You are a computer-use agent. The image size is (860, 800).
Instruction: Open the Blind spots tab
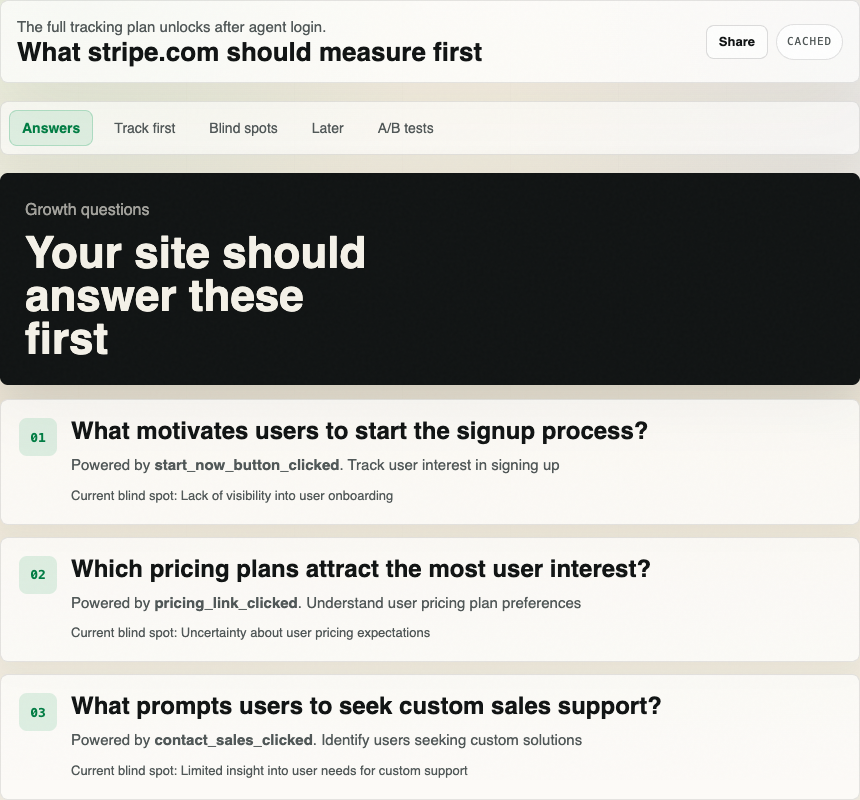point(242,128)
